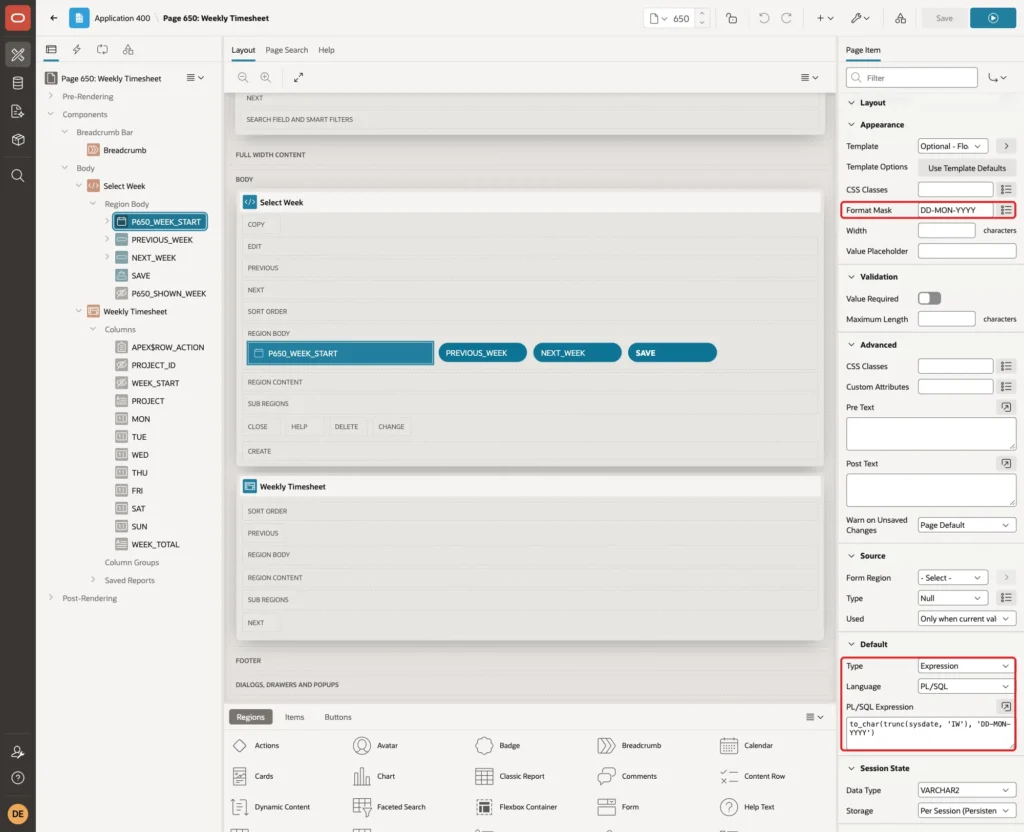This screenshot has height=832, width=1024.
Task: Open the Default Type dropdown
Action: [966, 666]
